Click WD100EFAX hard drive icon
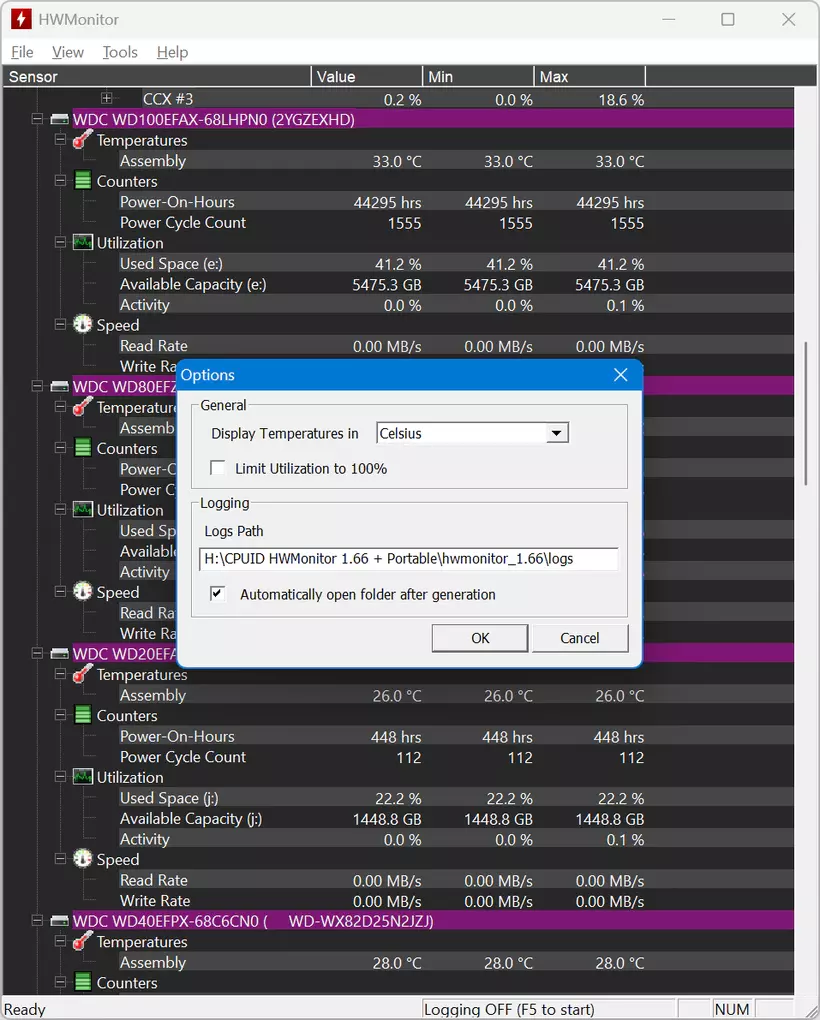Screen dimensions: 820x1020 [x=60, y=119]
